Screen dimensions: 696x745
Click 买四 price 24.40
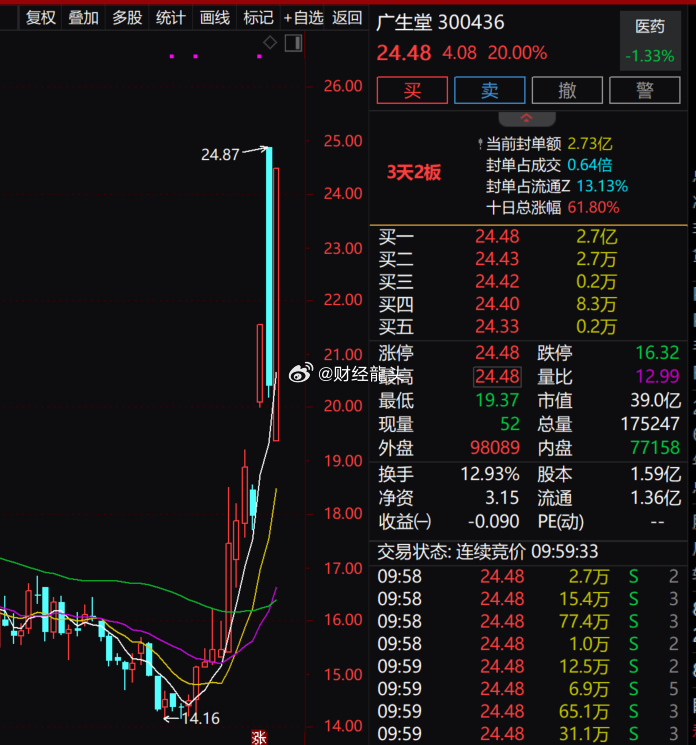pyautogui.click(x=497, y=304)
